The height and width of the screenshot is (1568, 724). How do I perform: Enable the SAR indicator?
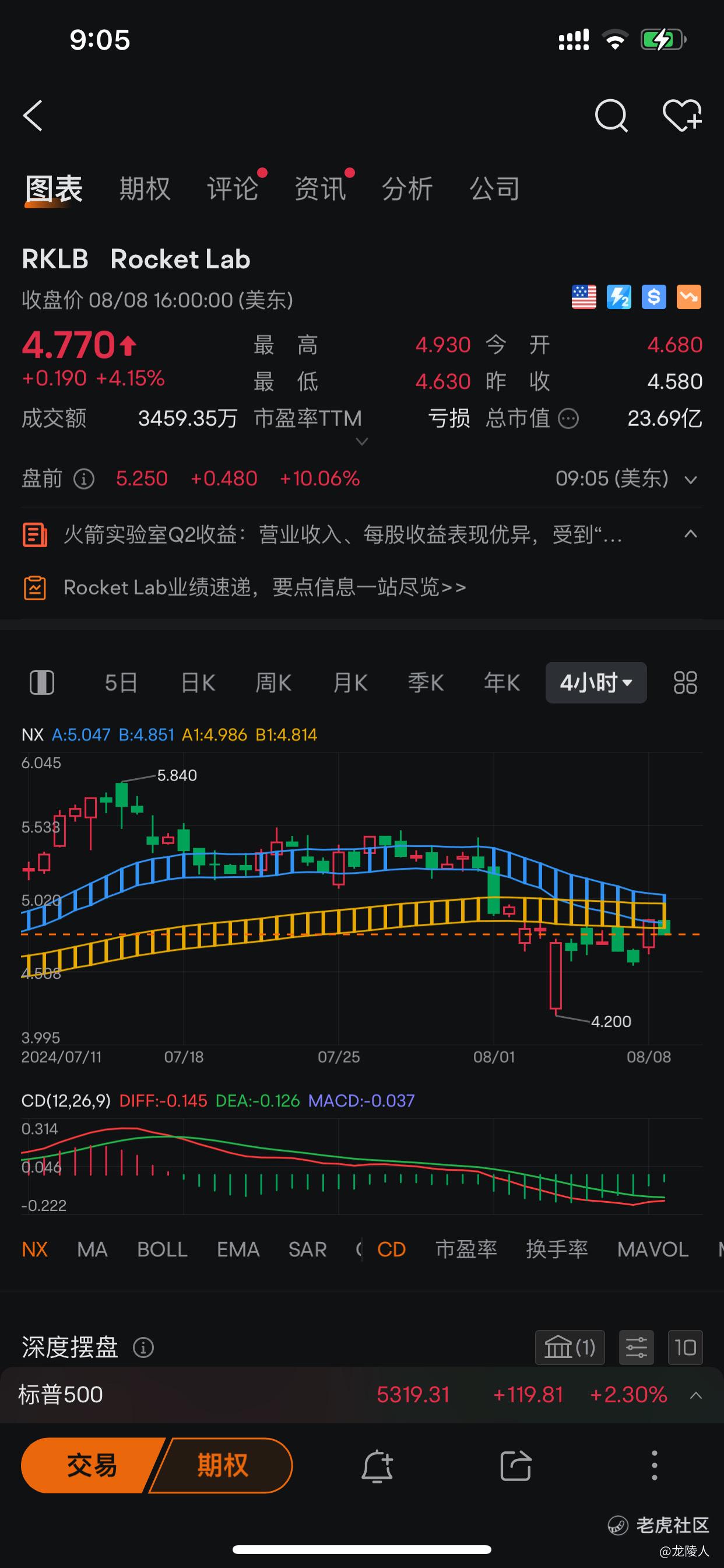pos(308,1249)
